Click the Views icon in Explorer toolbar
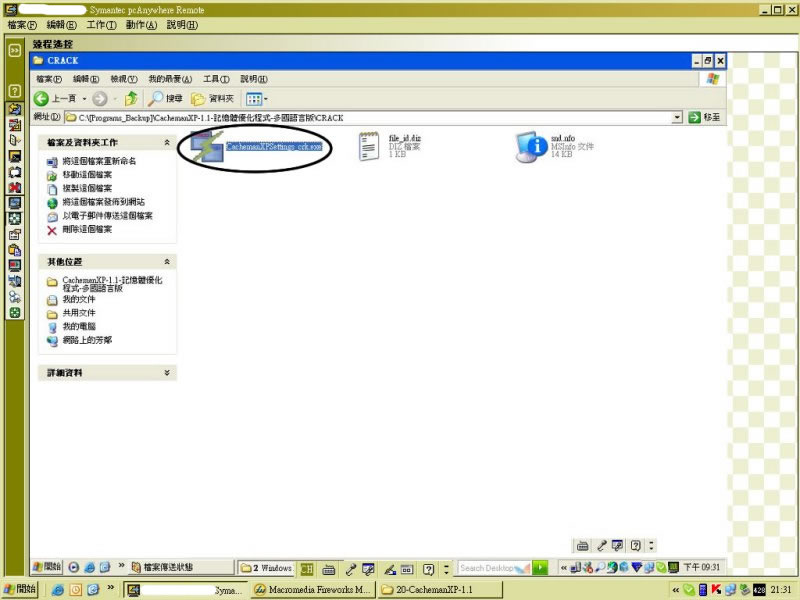The image size is (800, 600). tap(254, 98)
